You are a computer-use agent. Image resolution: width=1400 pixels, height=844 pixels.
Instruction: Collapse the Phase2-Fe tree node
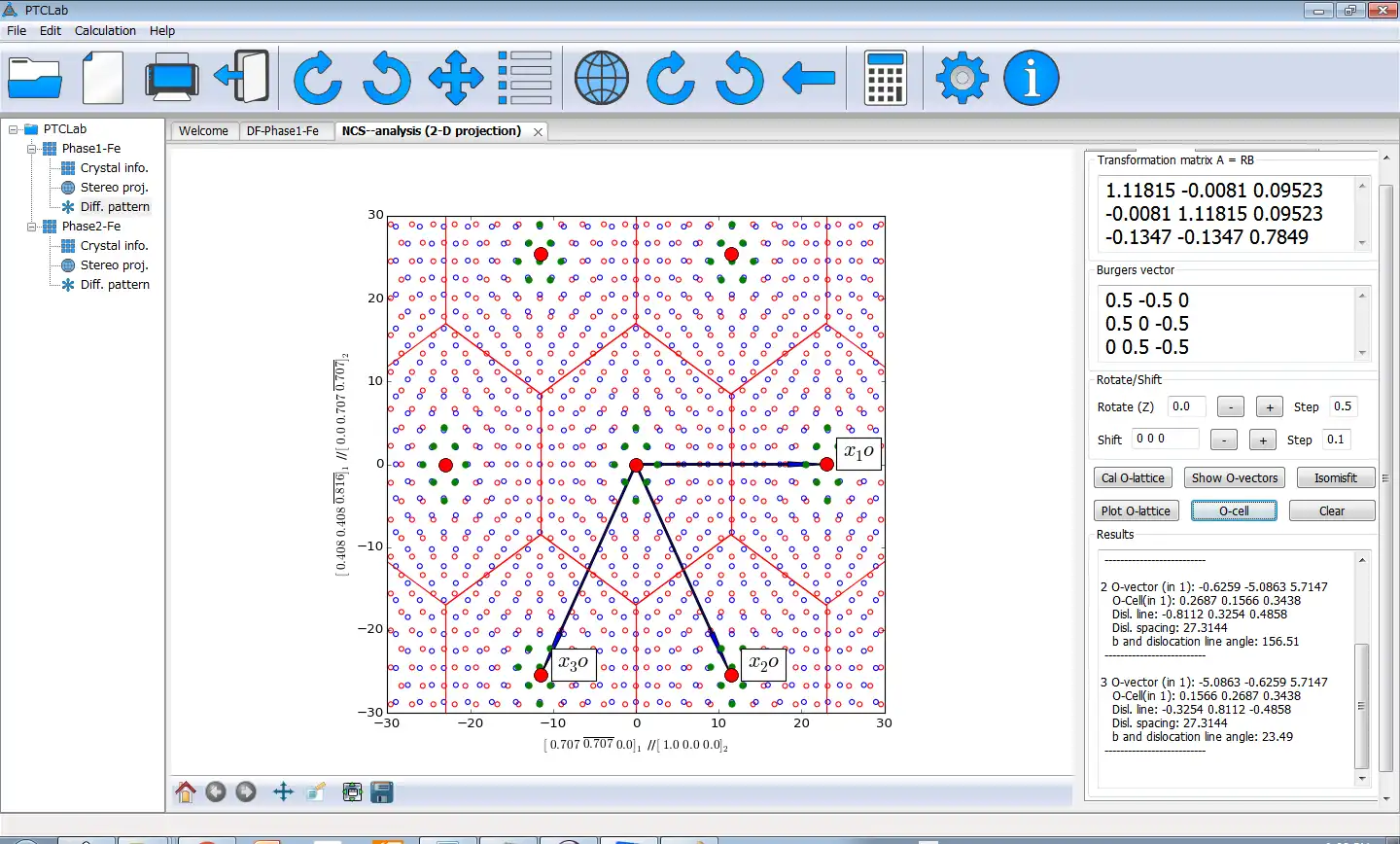tap(32, 227)
